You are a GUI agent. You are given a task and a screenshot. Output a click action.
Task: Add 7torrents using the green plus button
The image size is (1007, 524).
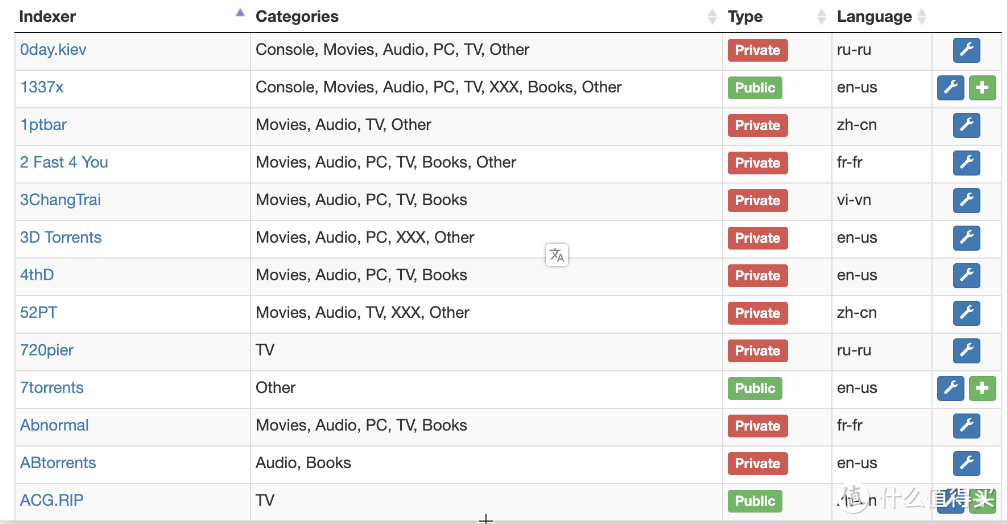tap(982, 388)
